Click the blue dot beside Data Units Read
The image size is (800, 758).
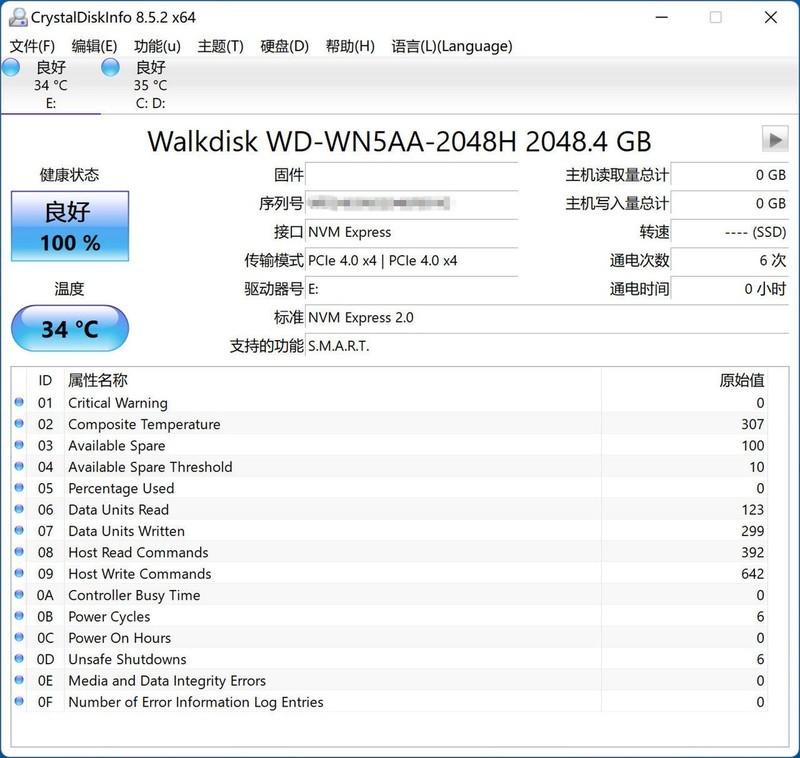point(17,510)
